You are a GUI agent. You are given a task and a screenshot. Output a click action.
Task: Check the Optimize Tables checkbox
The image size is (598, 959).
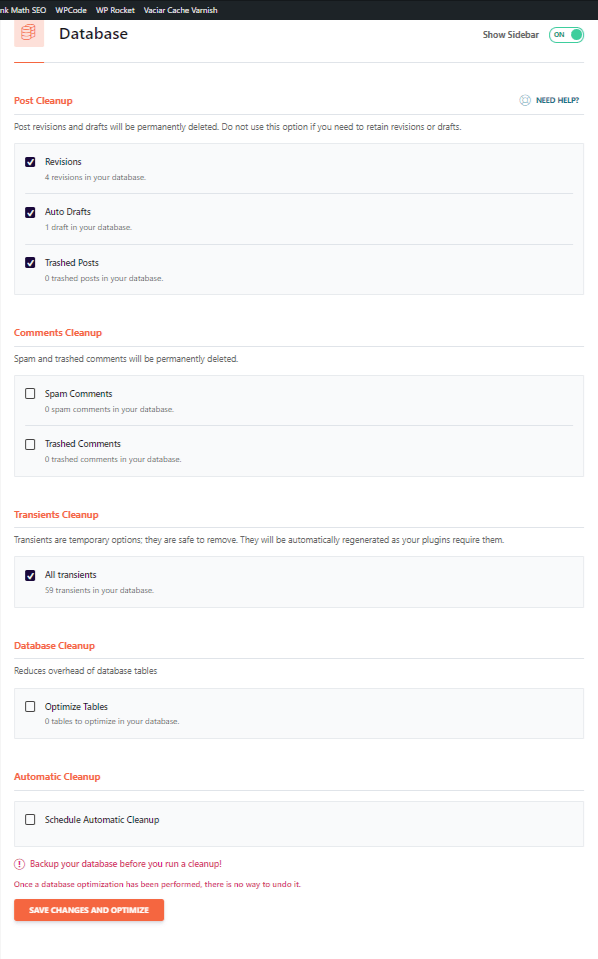click(30, 706)
